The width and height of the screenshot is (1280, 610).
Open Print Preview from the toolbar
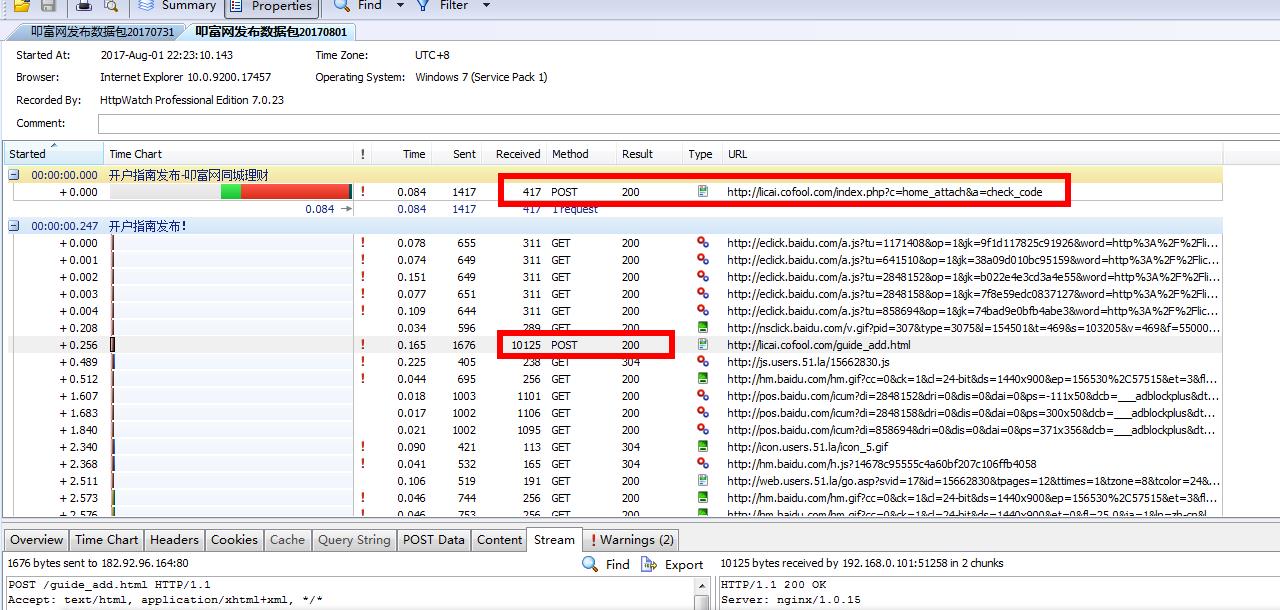(110, 6)
